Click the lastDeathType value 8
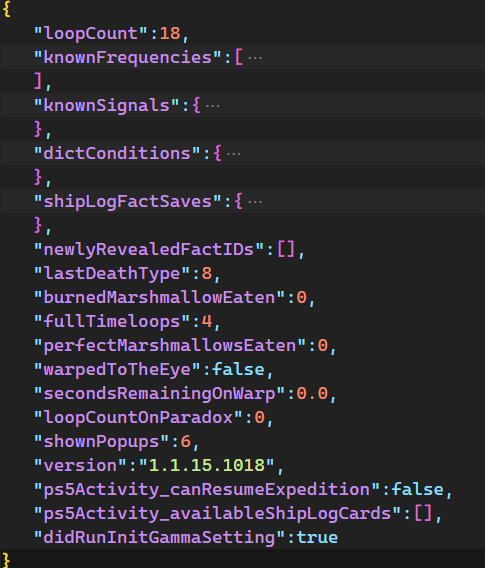 click(x=207, y=273)
